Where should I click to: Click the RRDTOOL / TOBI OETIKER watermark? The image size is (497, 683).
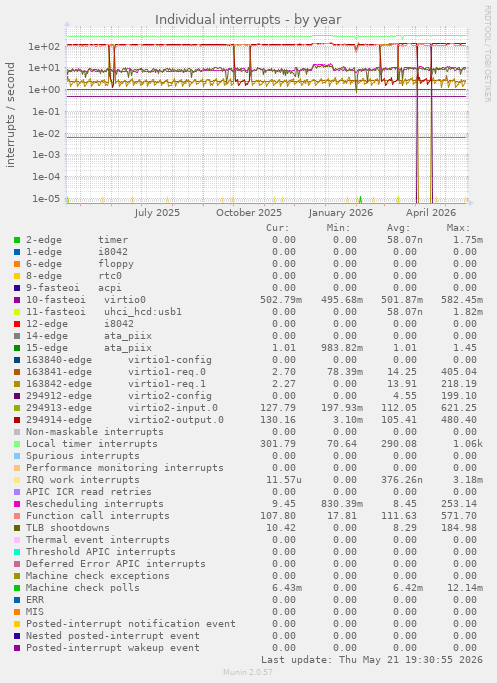pyautogui.click(x=487, y=54)
